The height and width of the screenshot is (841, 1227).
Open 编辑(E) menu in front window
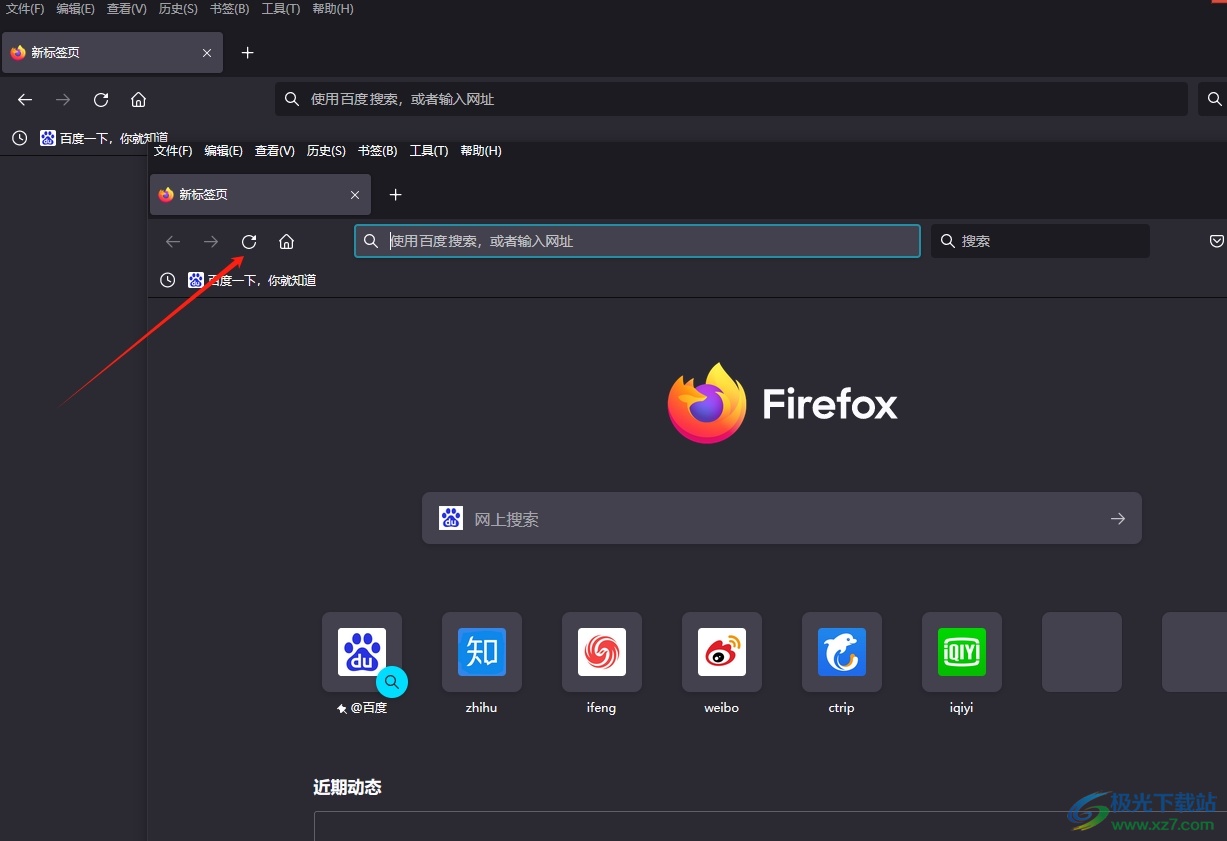pos(224,151)
